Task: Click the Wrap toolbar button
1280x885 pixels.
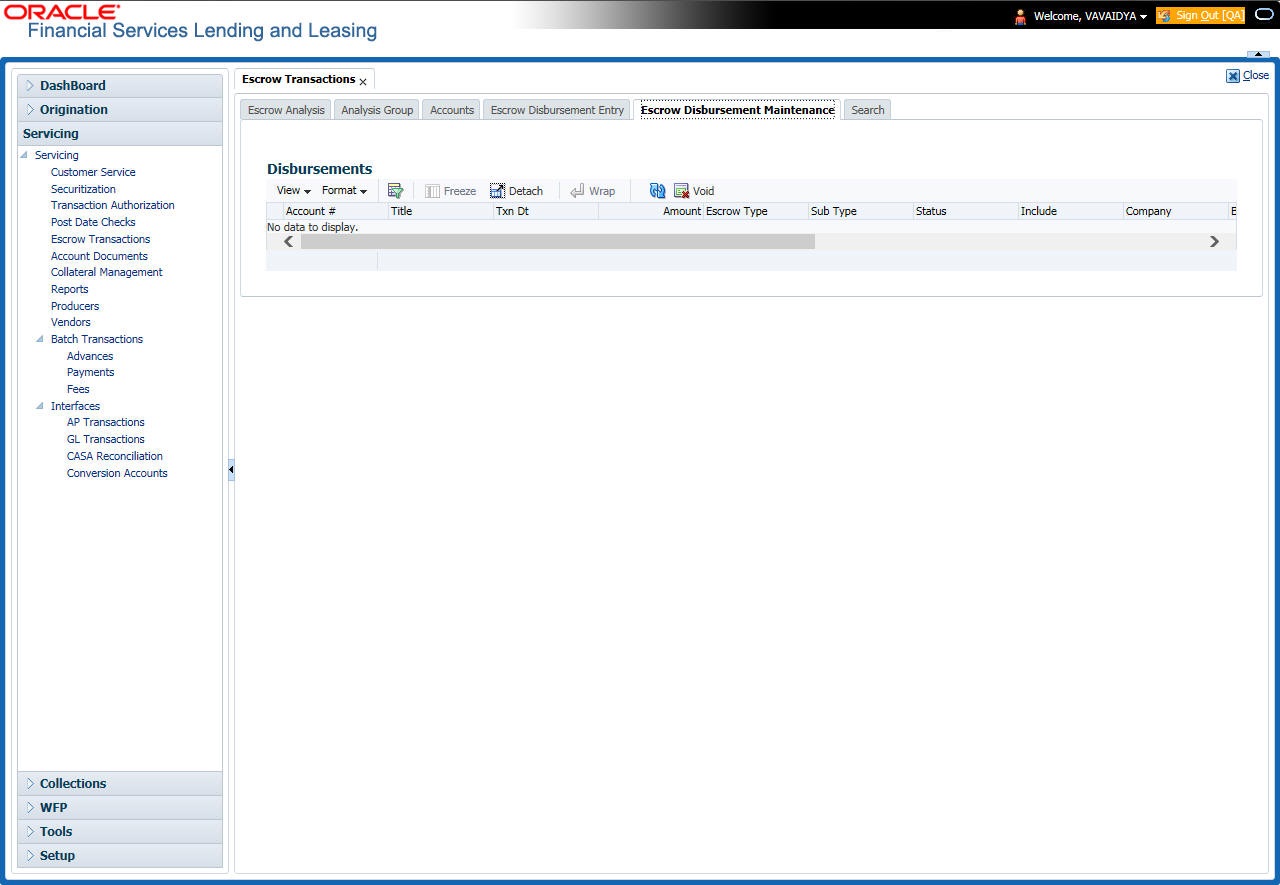Action: 592,191
